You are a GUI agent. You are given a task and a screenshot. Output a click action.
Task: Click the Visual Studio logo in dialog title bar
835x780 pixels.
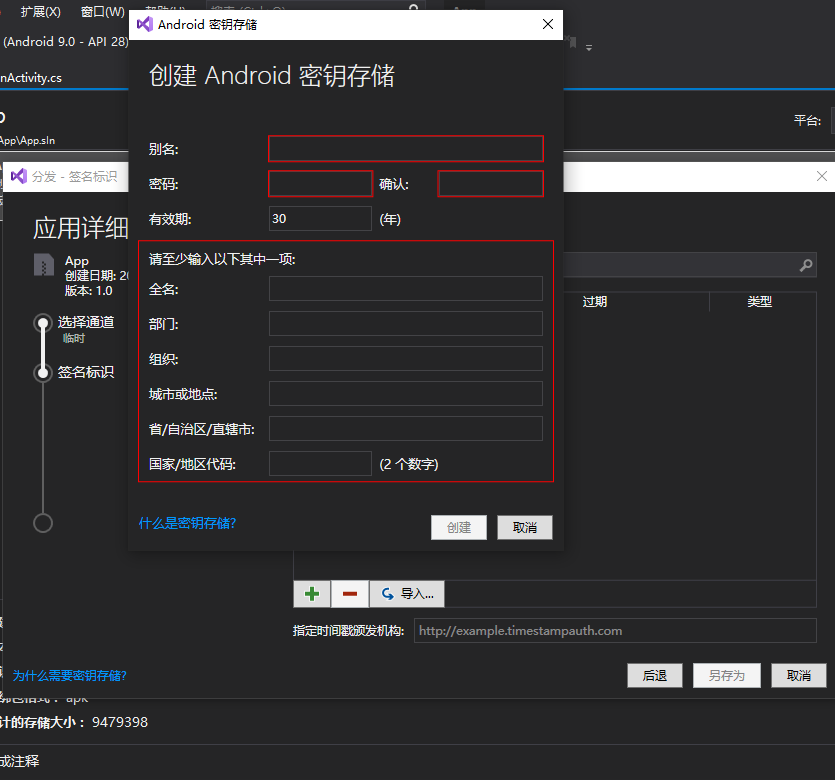142,25
